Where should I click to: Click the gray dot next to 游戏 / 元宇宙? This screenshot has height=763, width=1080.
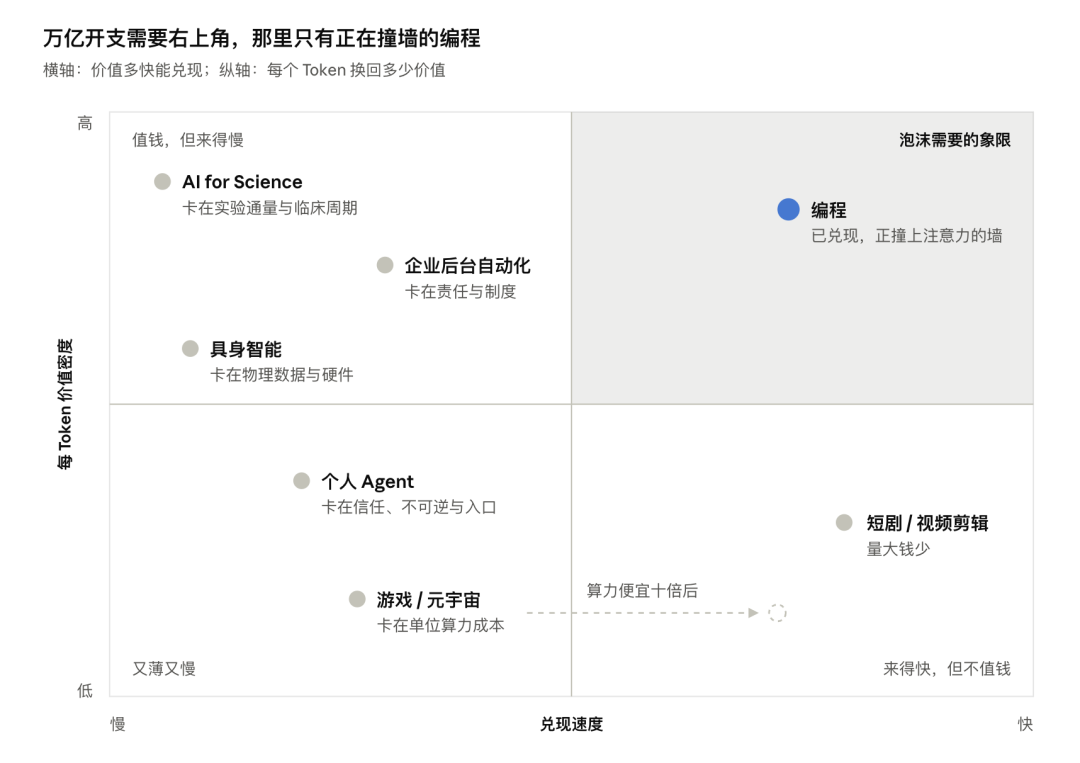357,599
